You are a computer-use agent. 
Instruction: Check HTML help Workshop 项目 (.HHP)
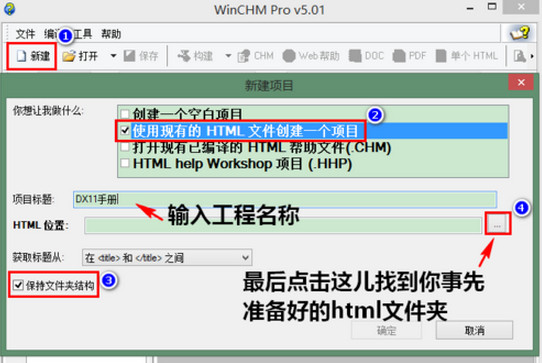pos(125,163)
